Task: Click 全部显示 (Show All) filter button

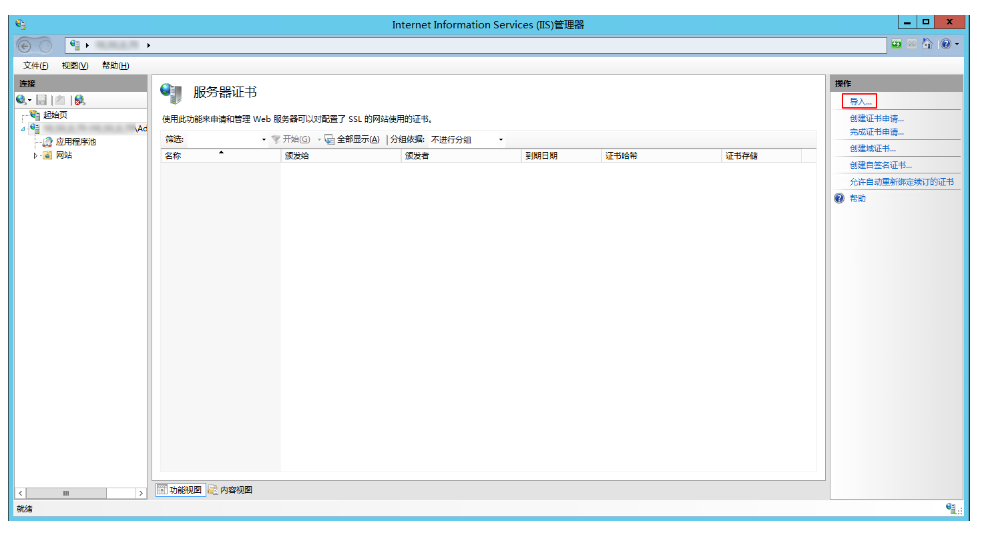Action: 352,139
